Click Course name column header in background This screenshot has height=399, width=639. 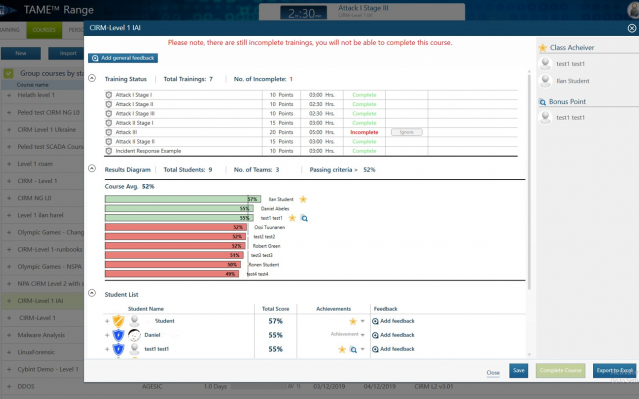[x=33, y=85]
